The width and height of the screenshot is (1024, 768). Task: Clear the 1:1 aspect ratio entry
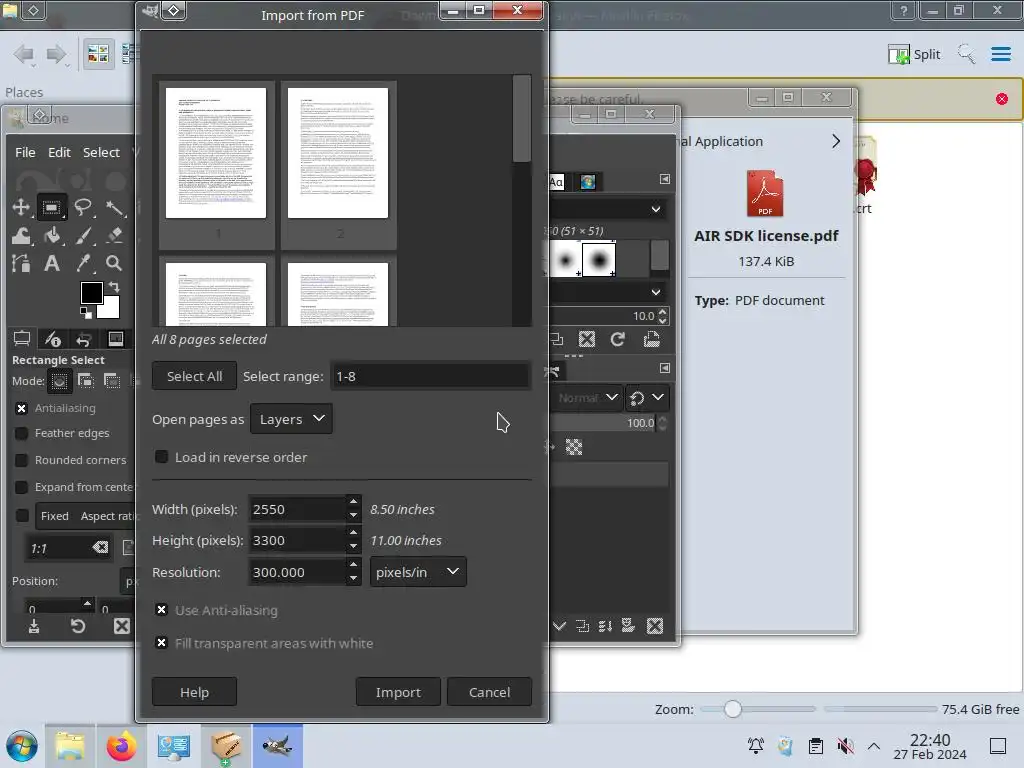100,547
